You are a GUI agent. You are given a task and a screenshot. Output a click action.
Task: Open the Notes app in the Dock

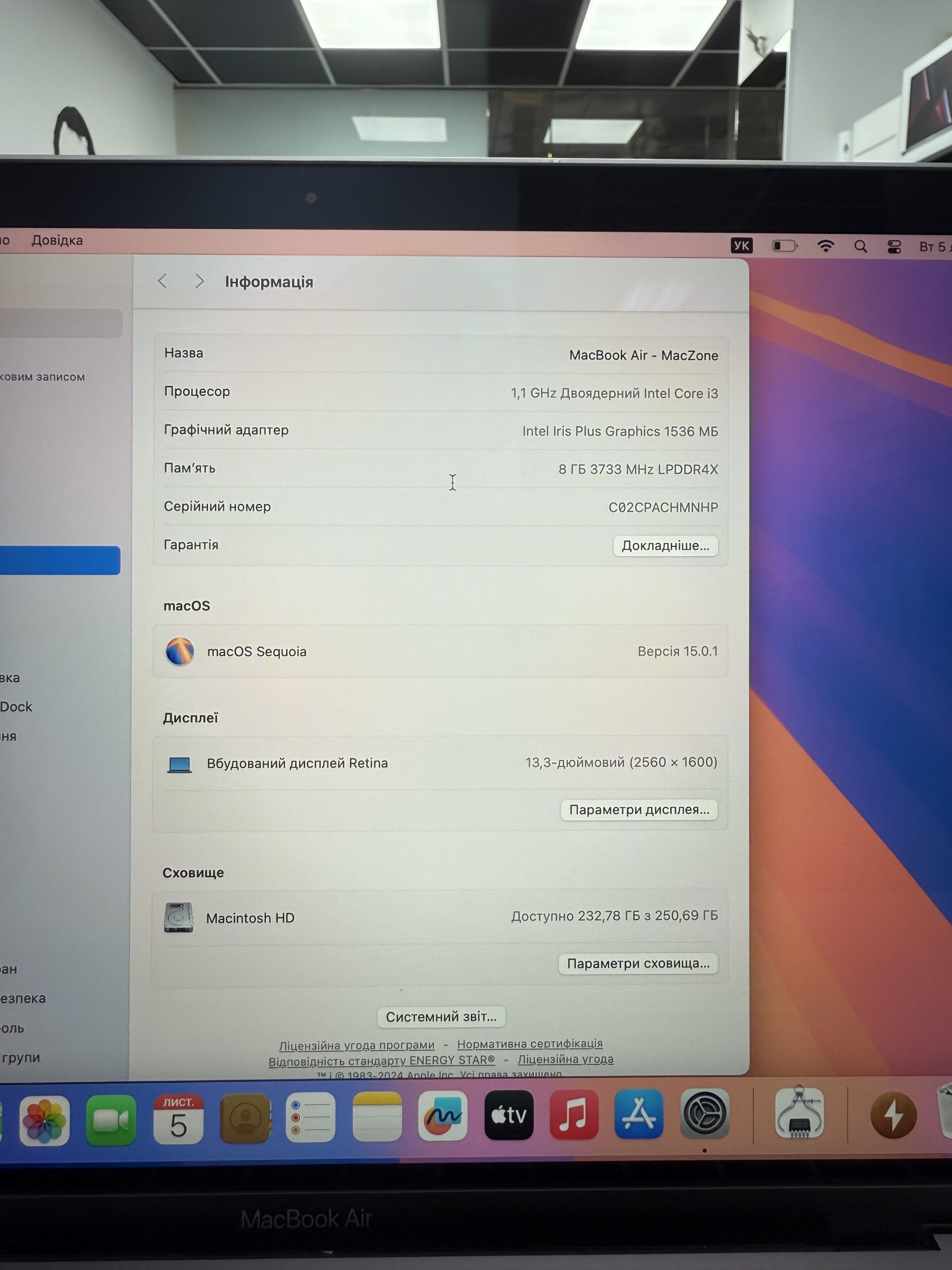377,1116
